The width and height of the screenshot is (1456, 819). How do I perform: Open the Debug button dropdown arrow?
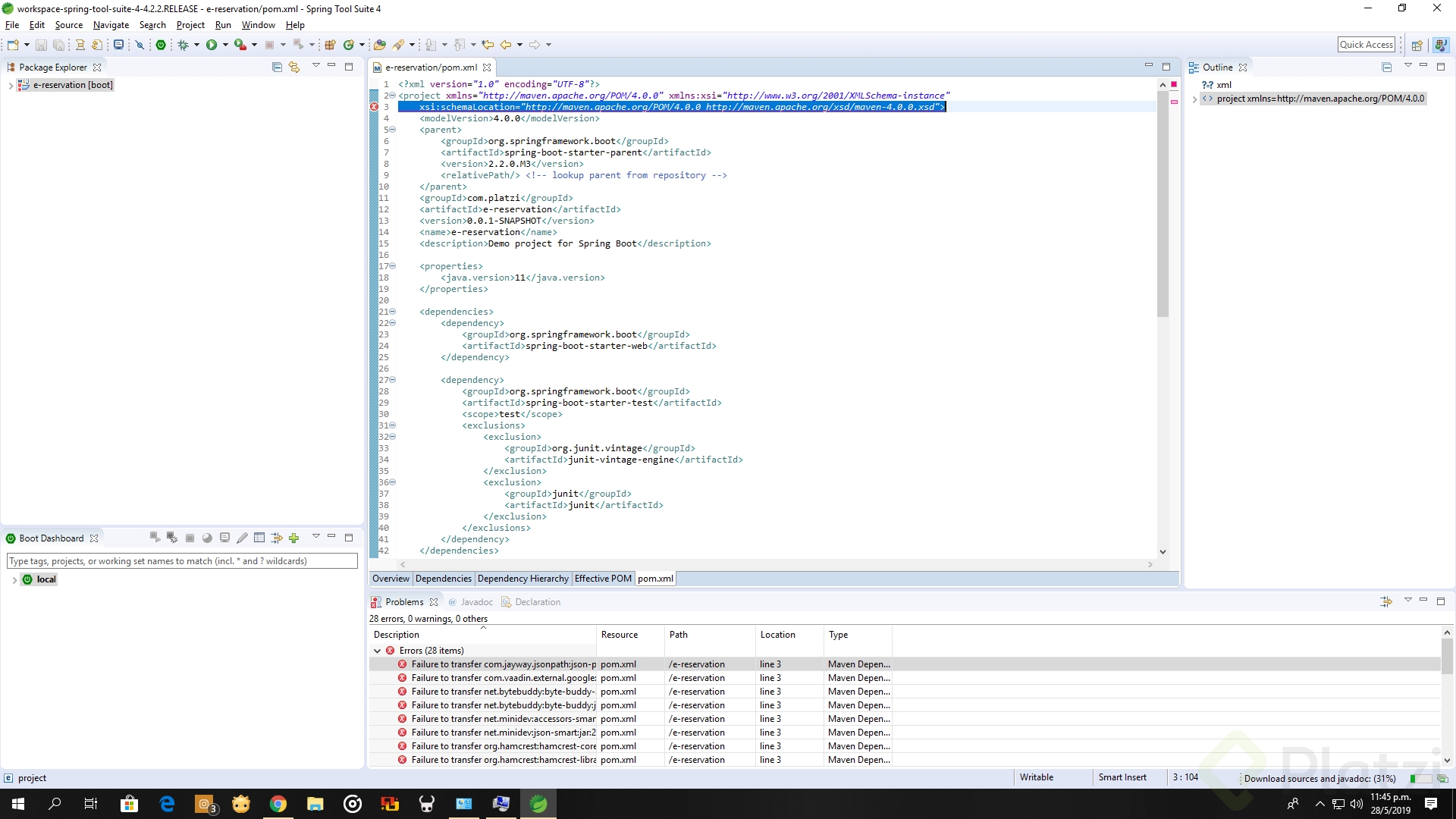196,45
